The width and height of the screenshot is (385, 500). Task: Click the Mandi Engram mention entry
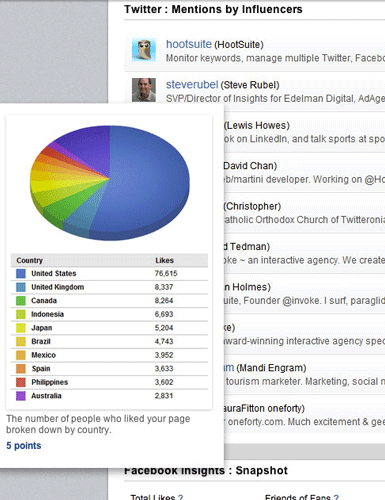click(304, 375)
